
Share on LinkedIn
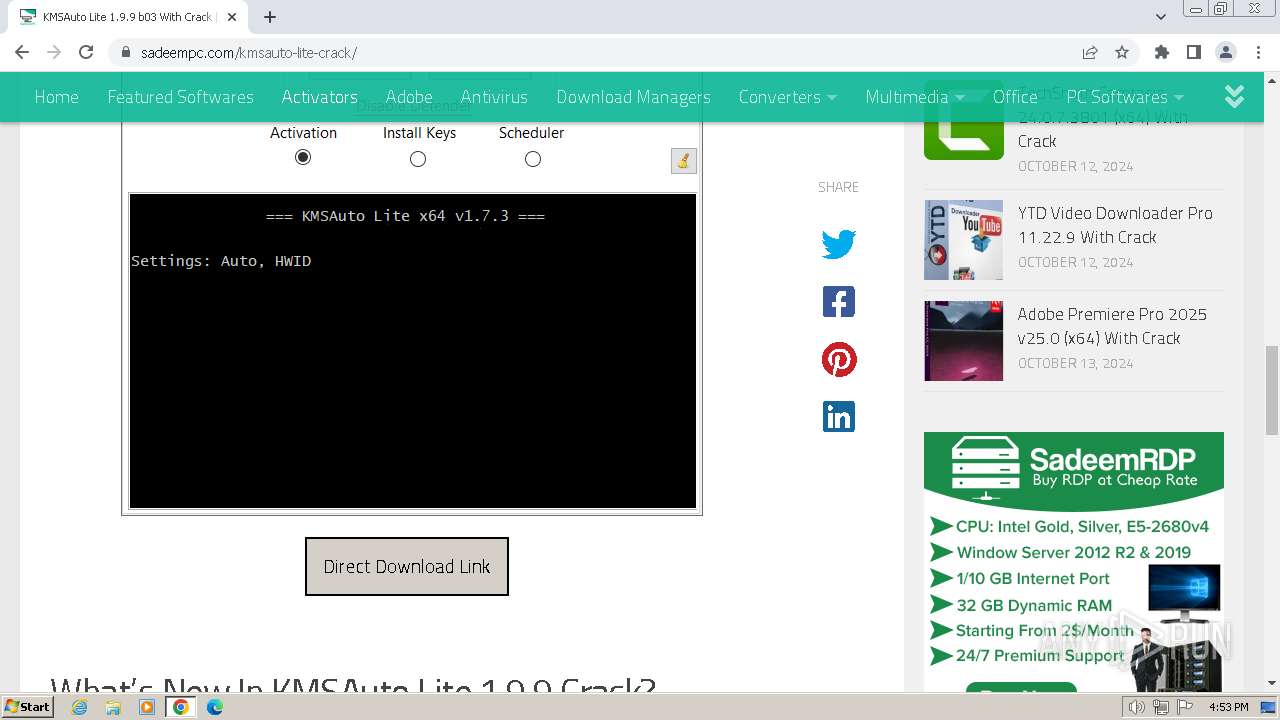(839, 417)
